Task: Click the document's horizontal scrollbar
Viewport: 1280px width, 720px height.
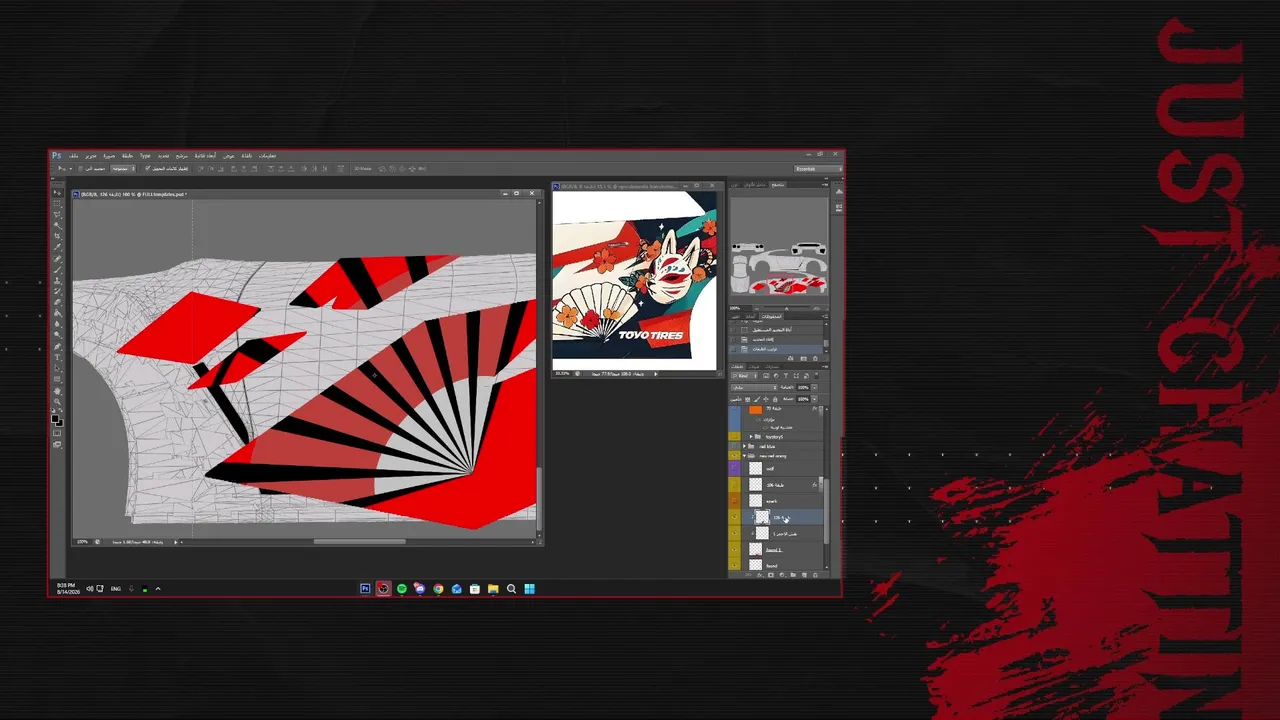Action: point(359,542)
